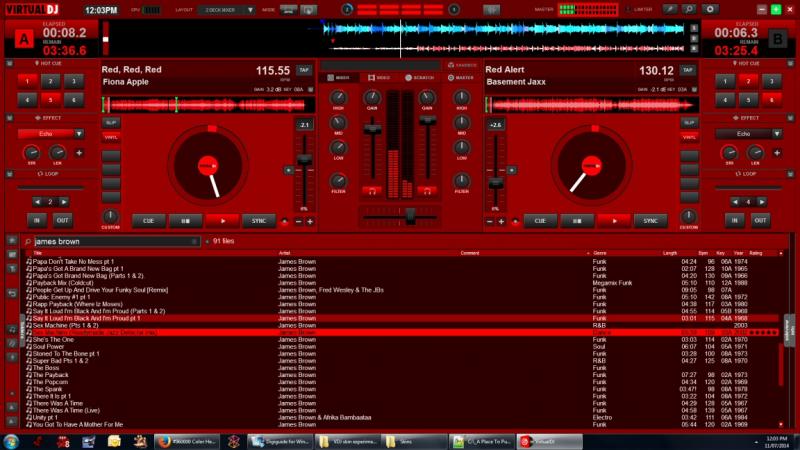Halve loop length on deck B
Image resolution: width=800 pixels, height=450 pixels.
[x=735, y=202]
